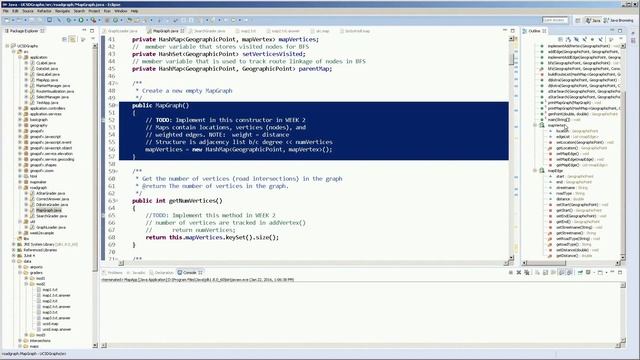This screenshot has width=640, height=360.
Task: Open the File menu
Action: tap(5, 11)
